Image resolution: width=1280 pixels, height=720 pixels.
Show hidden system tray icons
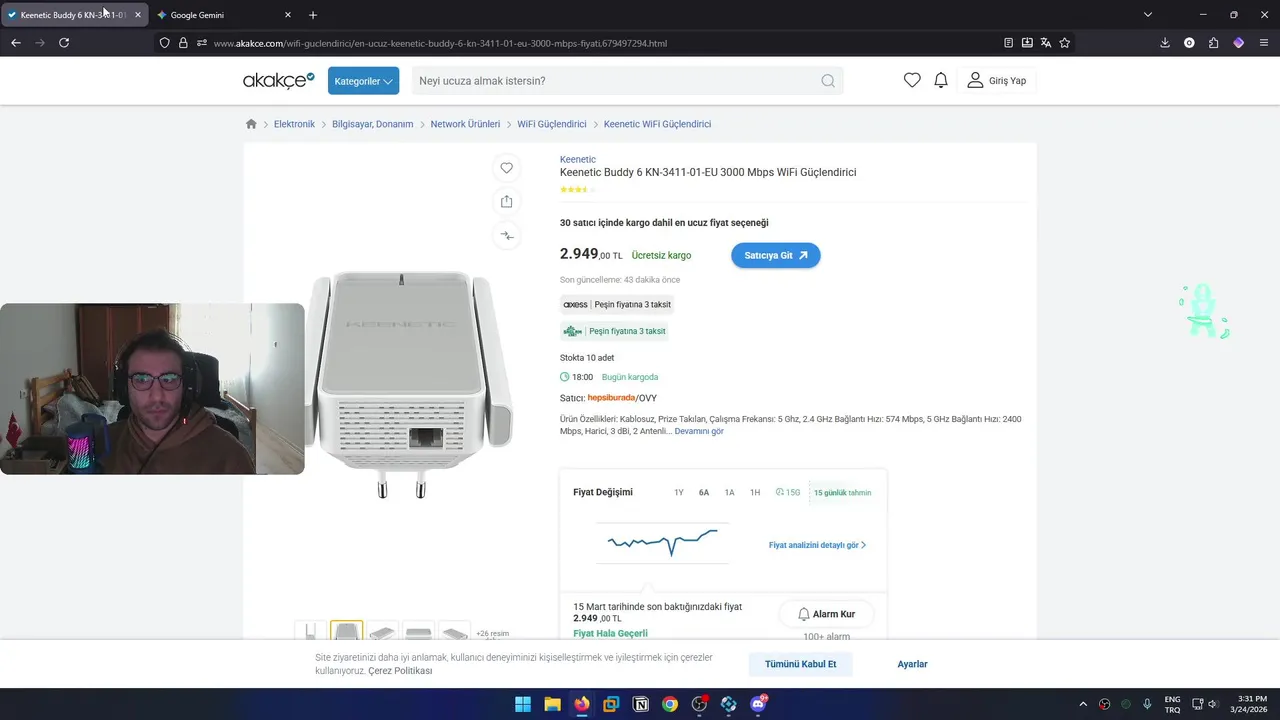(1083, 704)
